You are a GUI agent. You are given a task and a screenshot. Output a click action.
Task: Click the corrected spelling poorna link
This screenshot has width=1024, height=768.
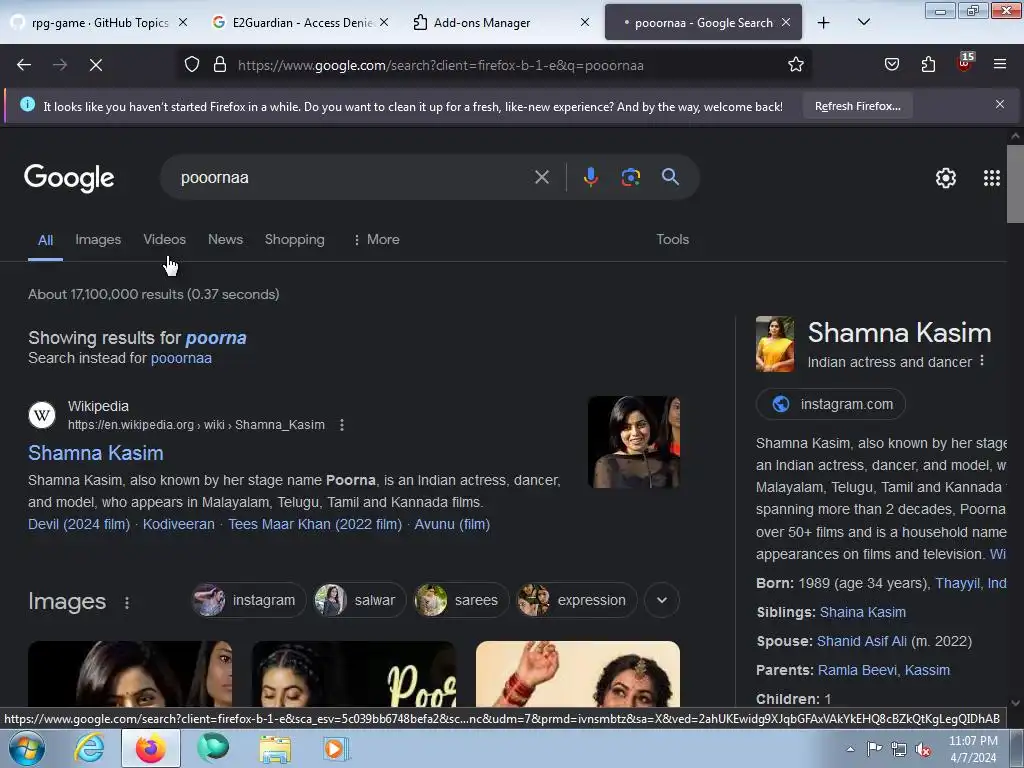click(216, 338)
